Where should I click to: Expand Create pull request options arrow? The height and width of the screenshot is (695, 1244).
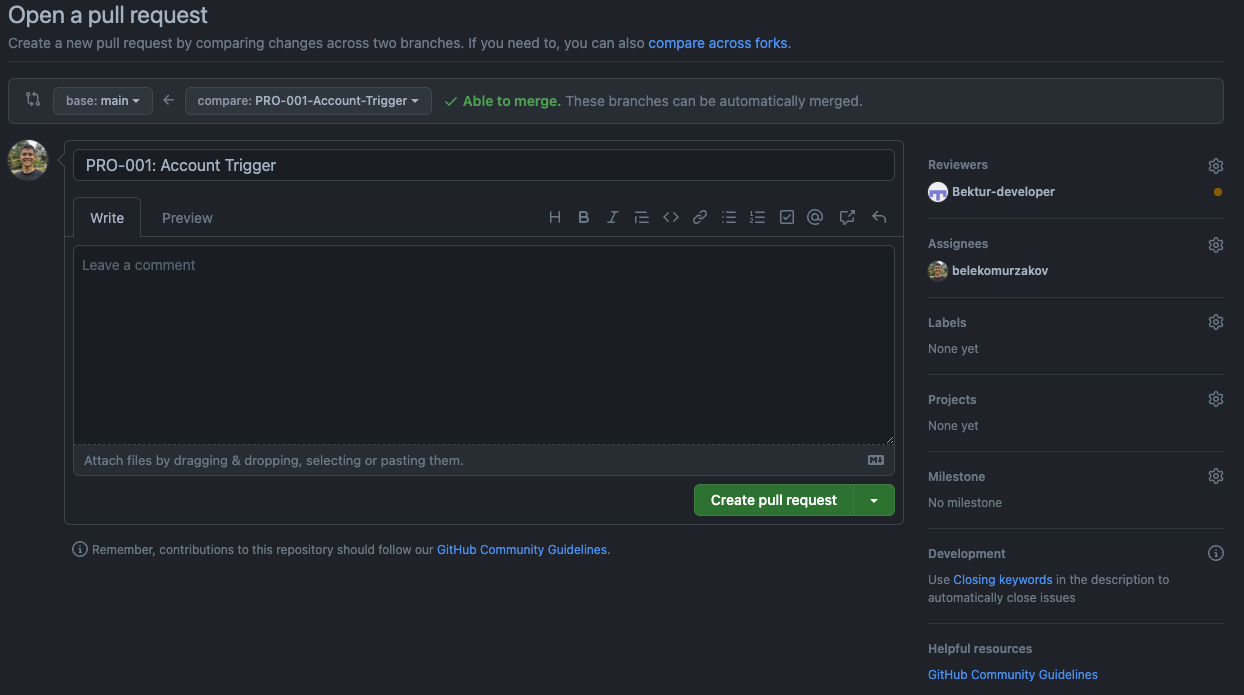click(x=874, y=500)
